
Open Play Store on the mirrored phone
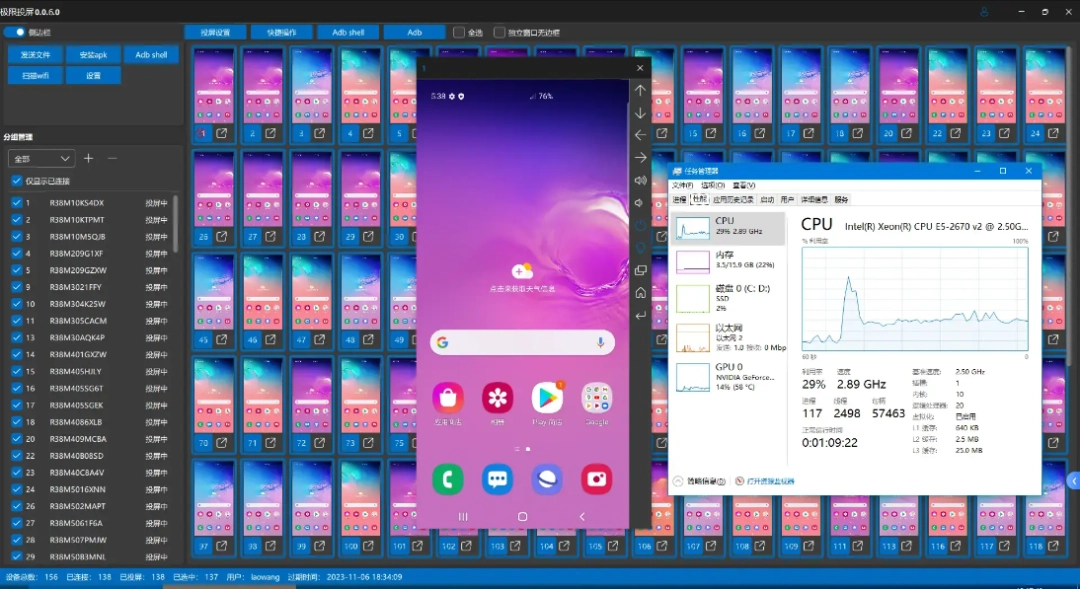(x=547, y=399)
